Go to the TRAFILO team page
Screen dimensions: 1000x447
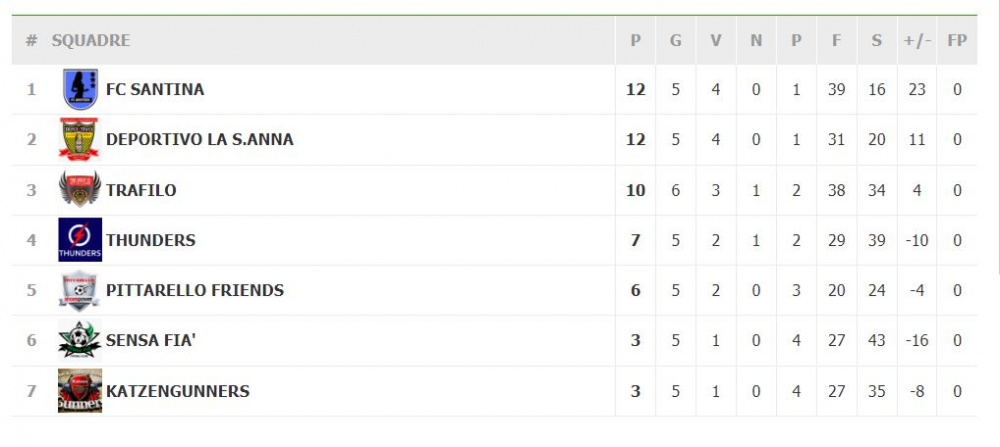(141, 190)
